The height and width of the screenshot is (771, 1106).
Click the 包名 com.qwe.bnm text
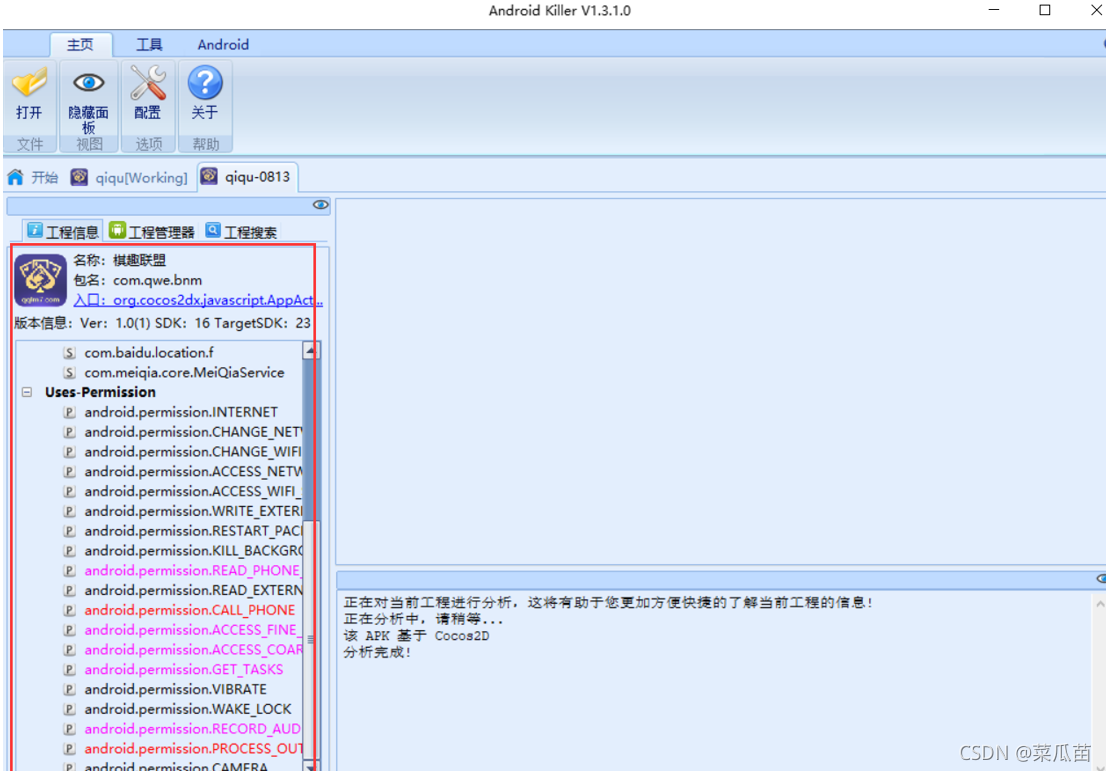click(x=138, y=280)
